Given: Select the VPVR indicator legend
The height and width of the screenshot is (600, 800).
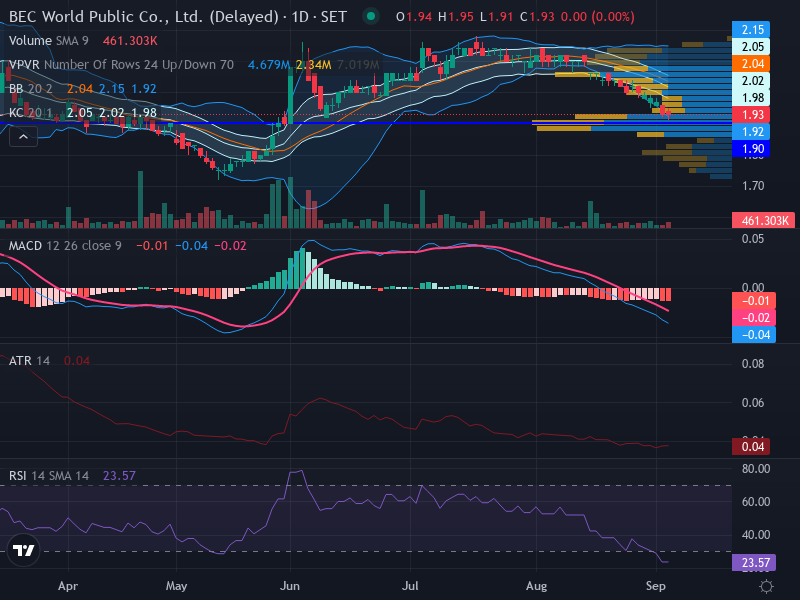Looking at the screenshot, I should [x=121, y=65].
